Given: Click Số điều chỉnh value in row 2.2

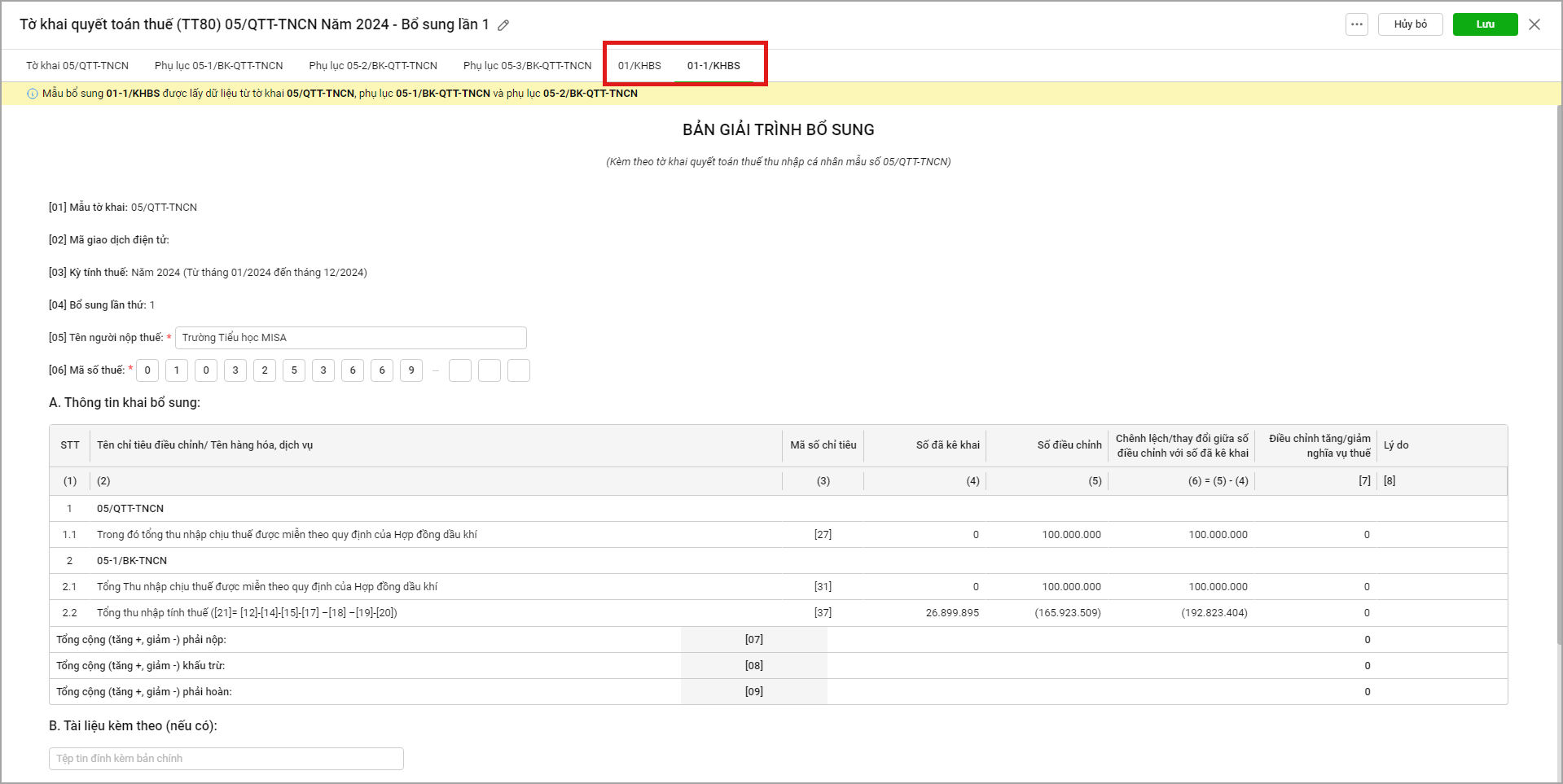Looking at the screenshot, I should [x=1067, y=613].
